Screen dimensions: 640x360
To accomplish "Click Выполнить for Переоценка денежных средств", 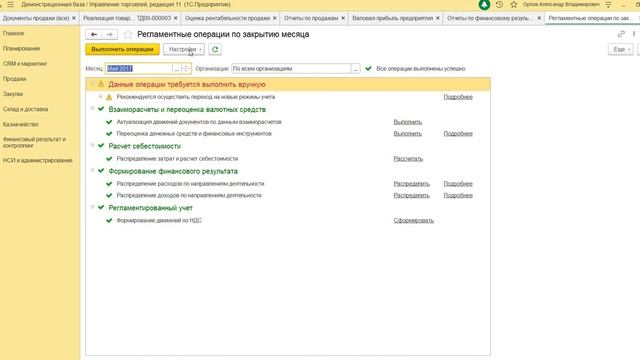I will point(407,134).
